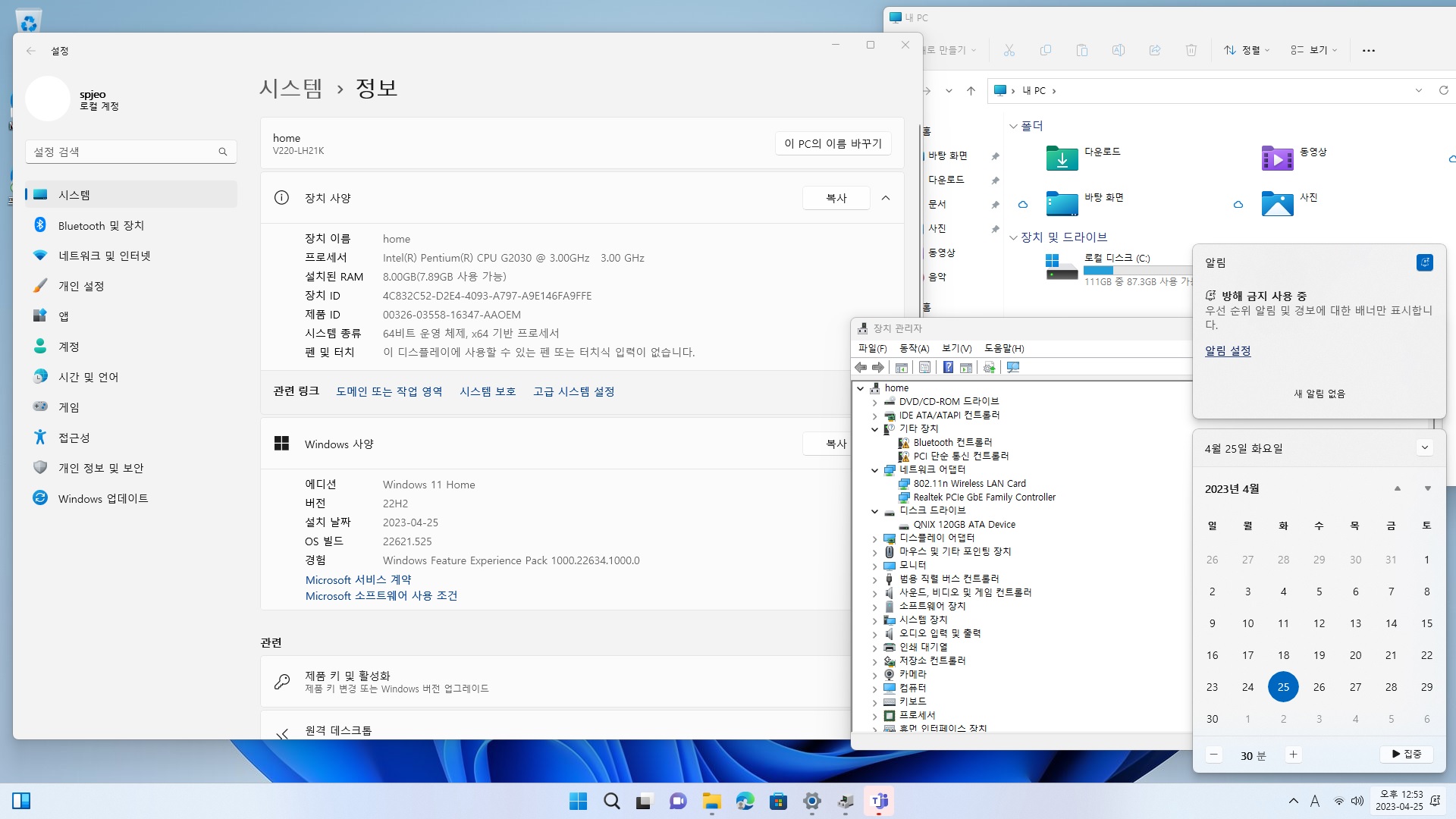The image size is (1456, 819).
Task: Collapse the 장치 사양 section chevron
Action: [x=885, y=198]
